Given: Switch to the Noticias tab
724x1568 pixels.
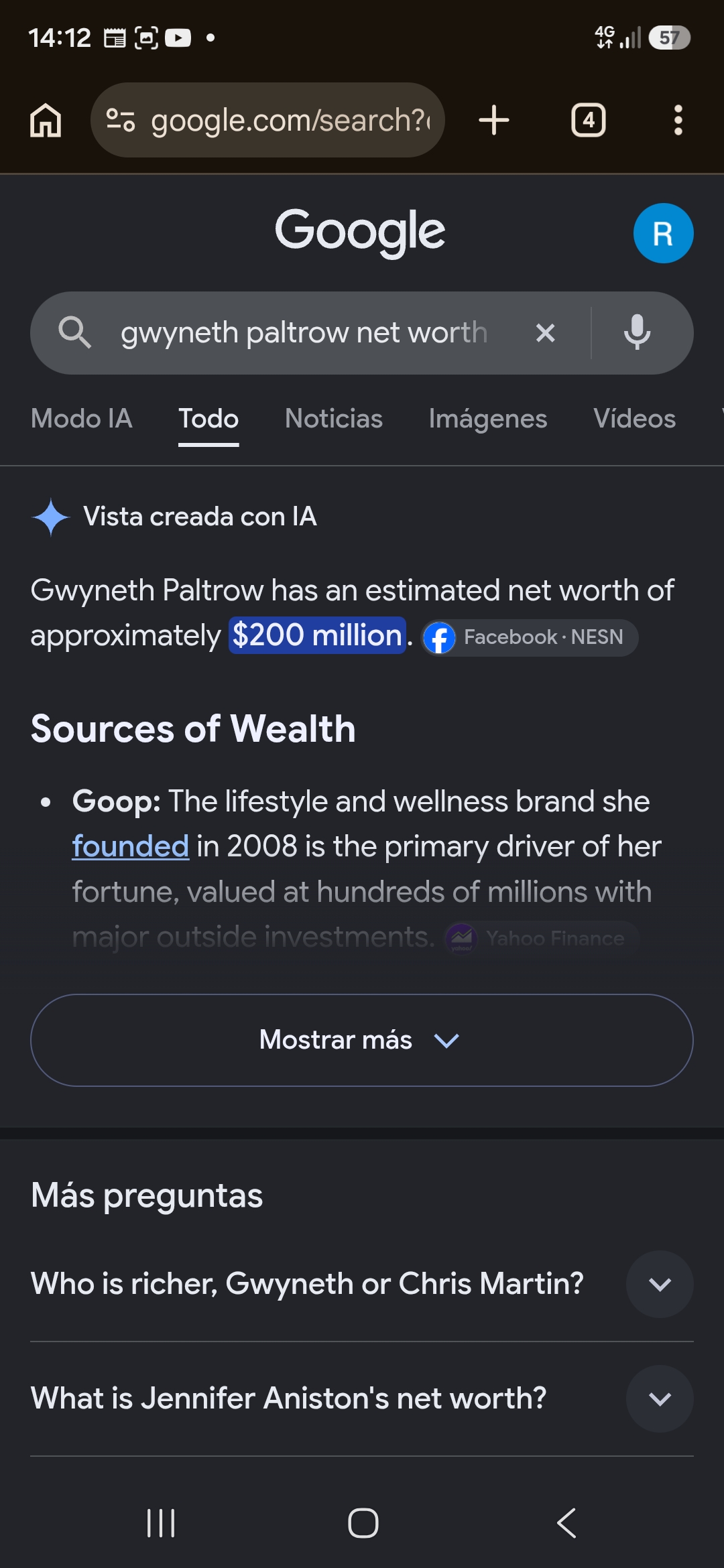Looking at the screenshot, I should click(x=334, y=419).
